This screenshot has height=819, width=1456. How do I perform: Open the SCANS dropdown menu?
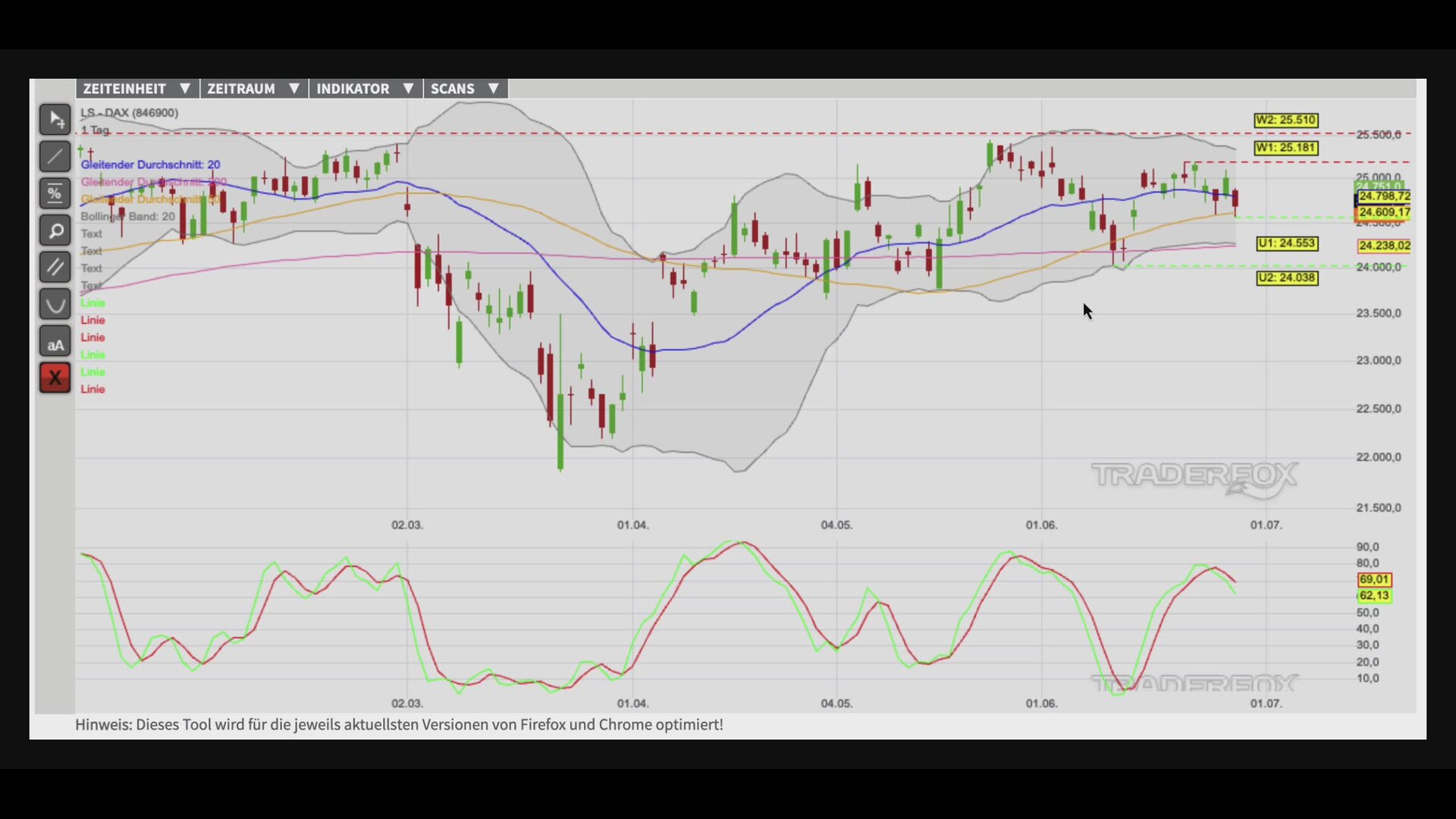[x=465, y=89]
